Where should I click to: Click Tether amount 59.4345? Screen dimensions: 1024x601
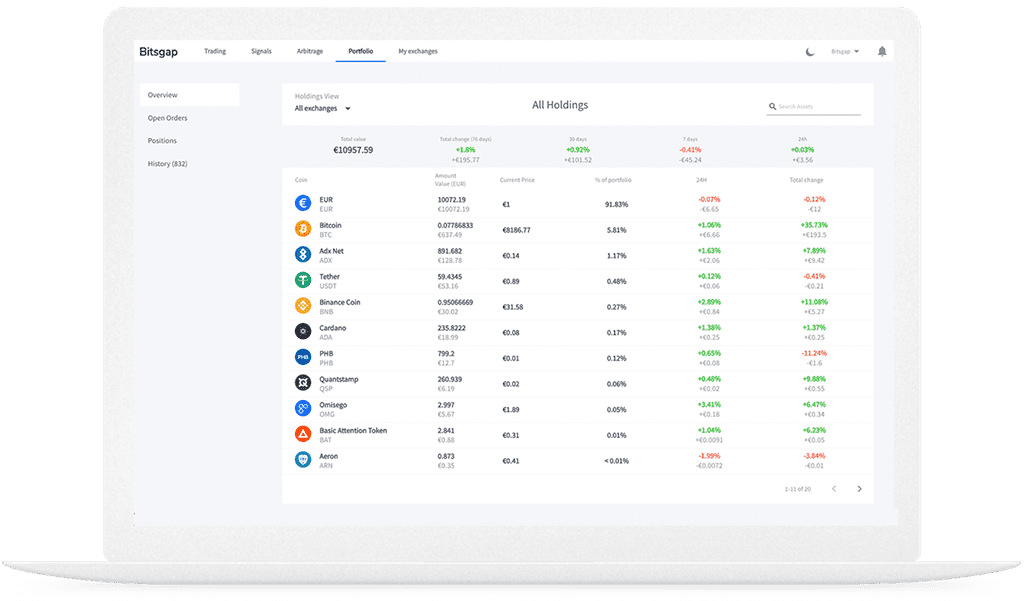tap(450, 277)
